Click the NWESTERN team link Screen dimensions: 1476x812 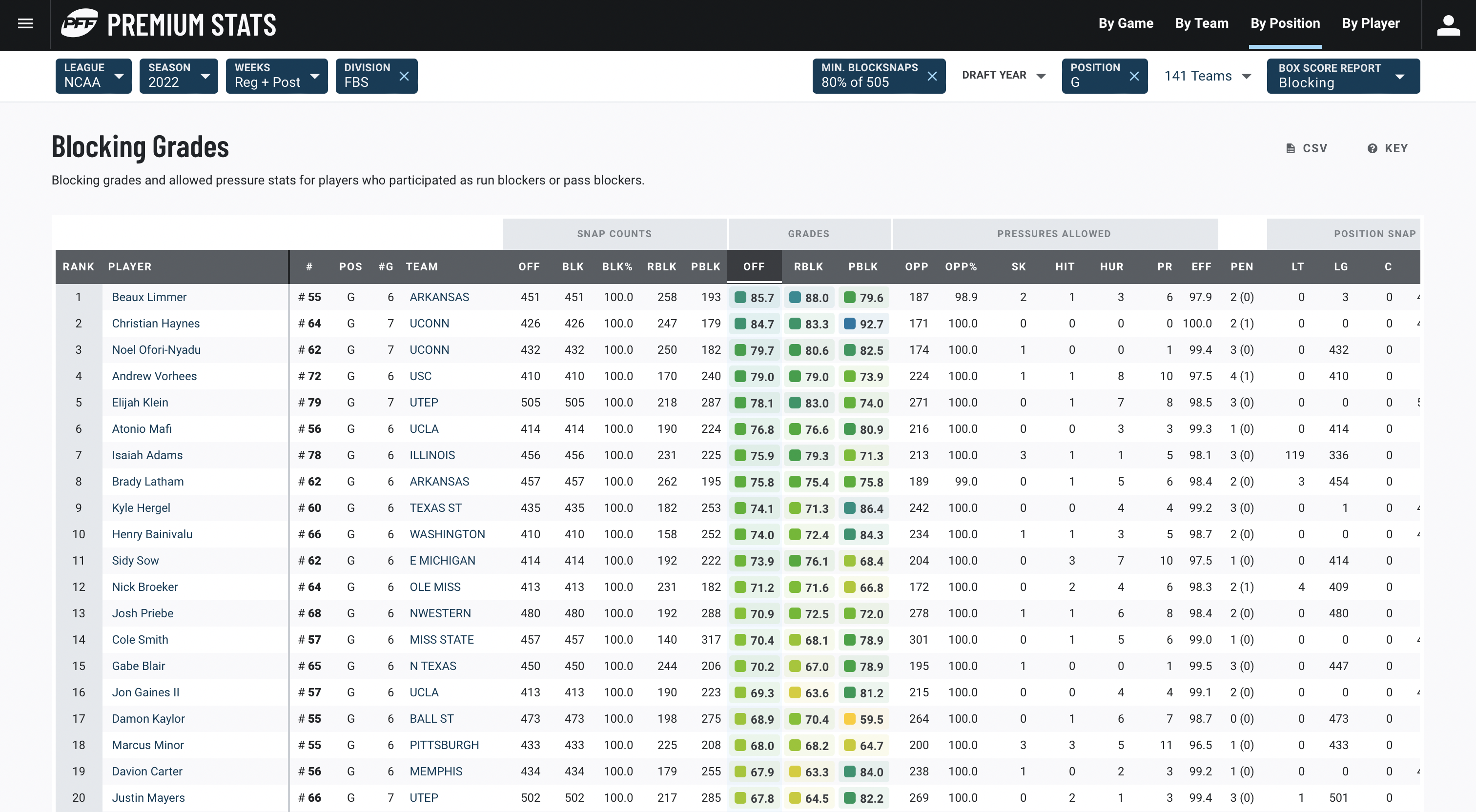[x=439, y=613]
